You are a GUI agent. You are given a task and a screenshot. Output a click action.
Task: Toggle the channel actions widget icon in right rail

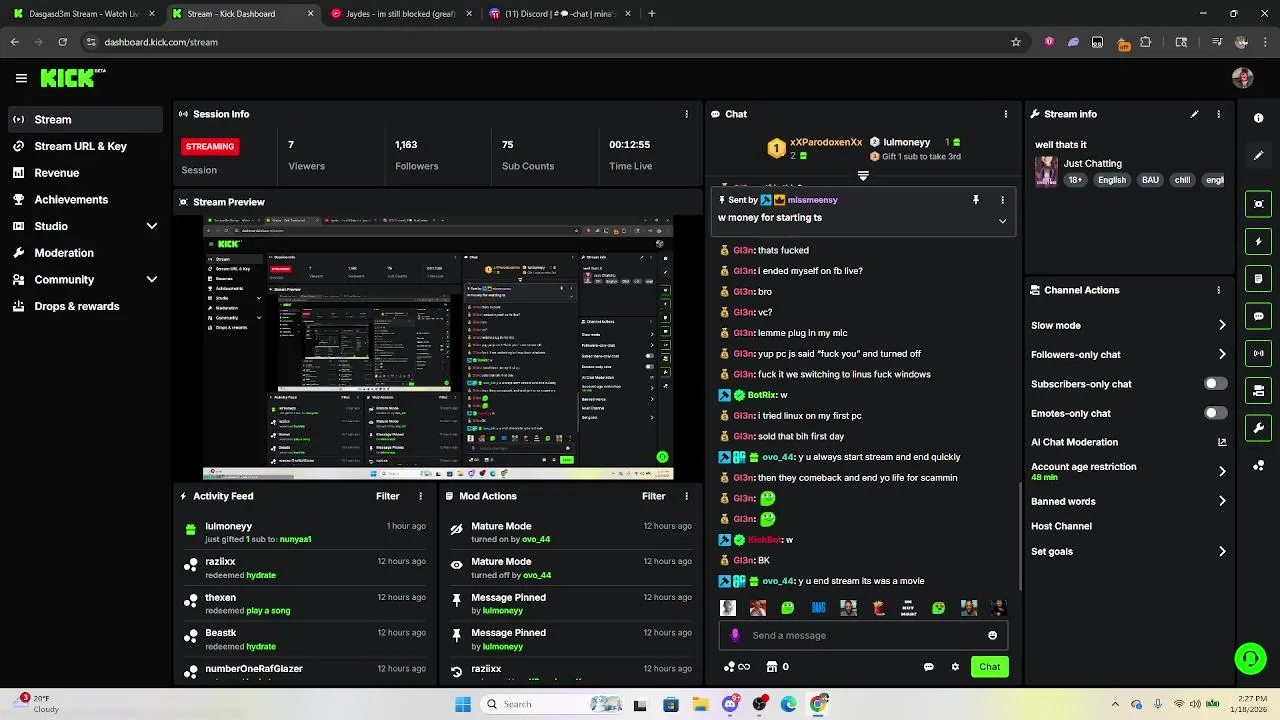pos(1258,390)
